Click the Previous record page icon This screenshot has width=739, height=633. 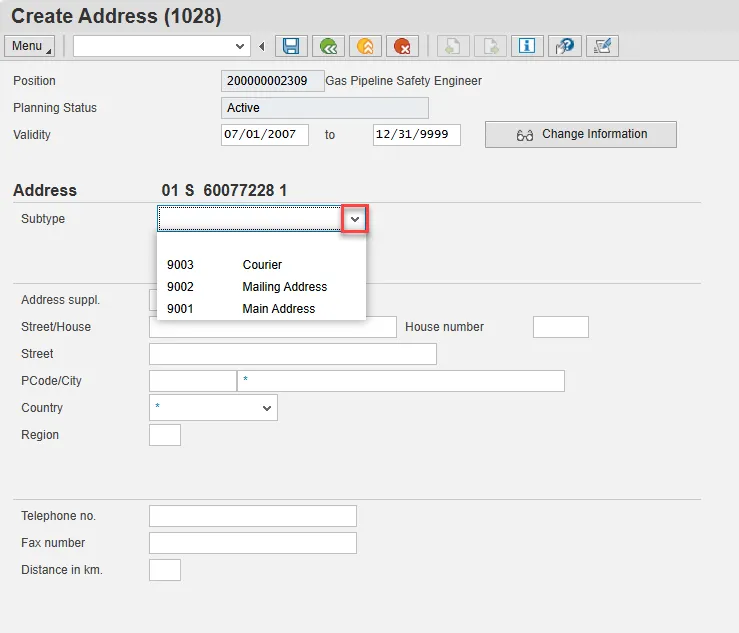[453, 46]
